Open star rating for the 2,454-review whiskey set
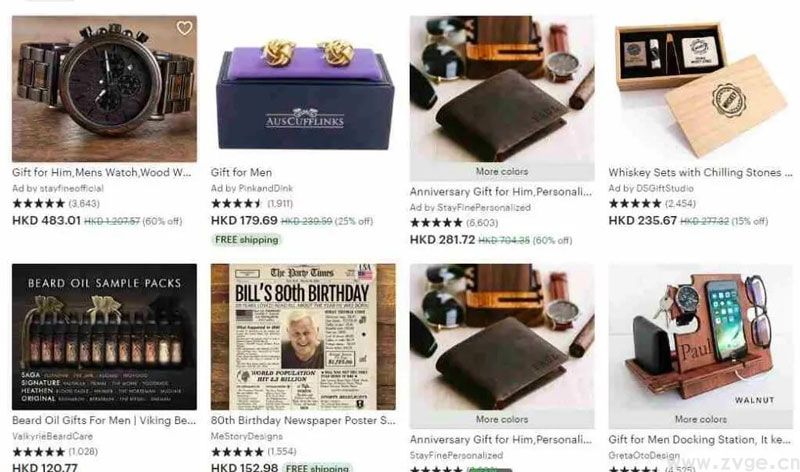 click(x=635, y=204)
